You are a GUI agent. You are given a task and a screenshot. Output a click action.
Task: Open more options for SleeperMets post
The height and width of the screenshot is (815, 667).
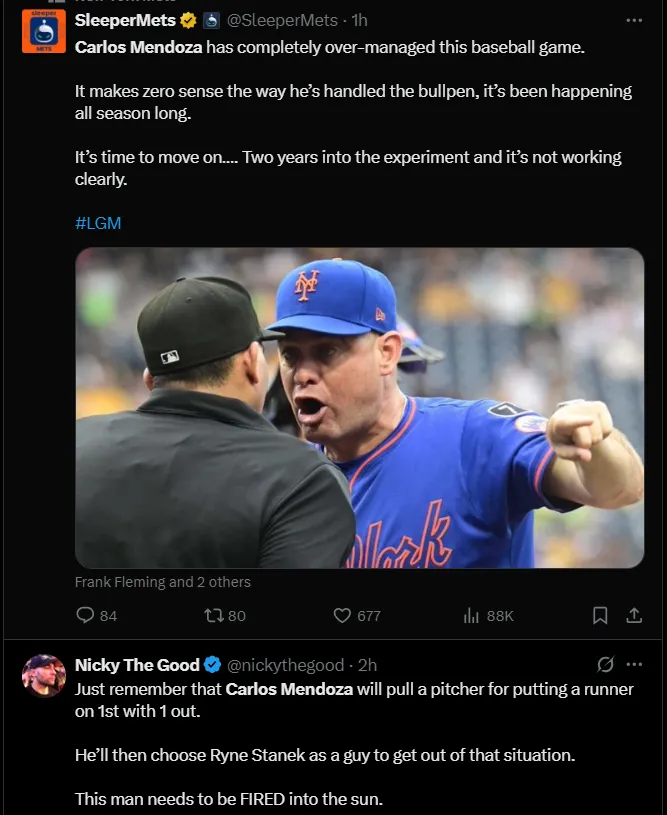click(634, 20)
